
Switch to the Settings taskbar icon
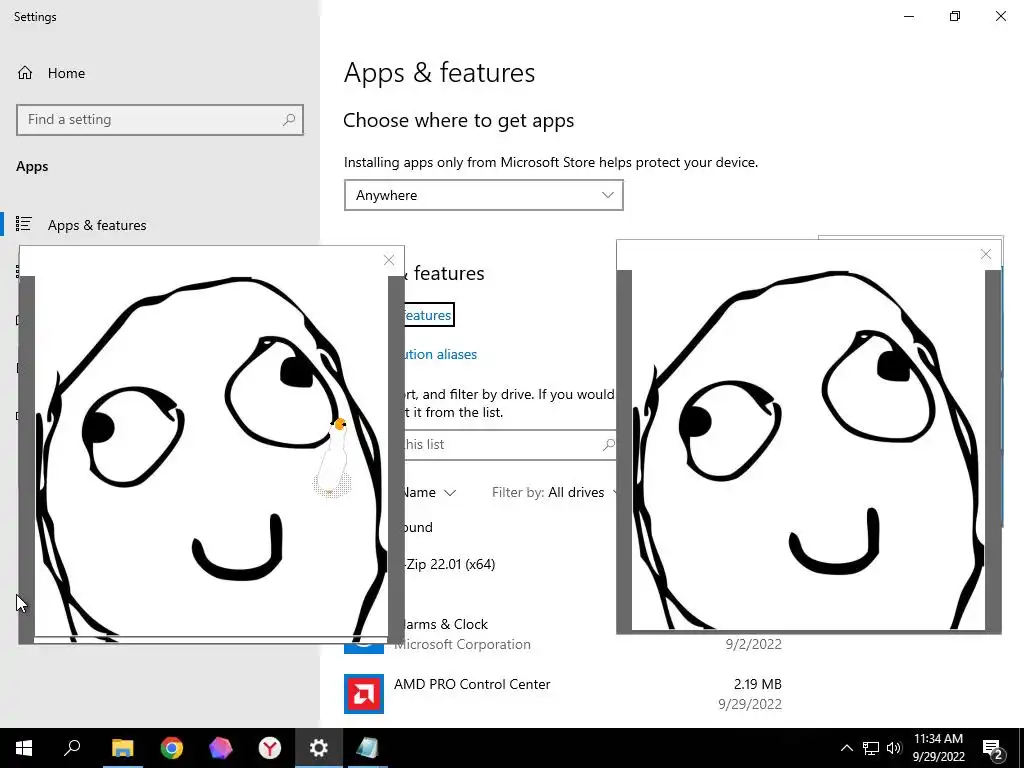coord(319,748)
